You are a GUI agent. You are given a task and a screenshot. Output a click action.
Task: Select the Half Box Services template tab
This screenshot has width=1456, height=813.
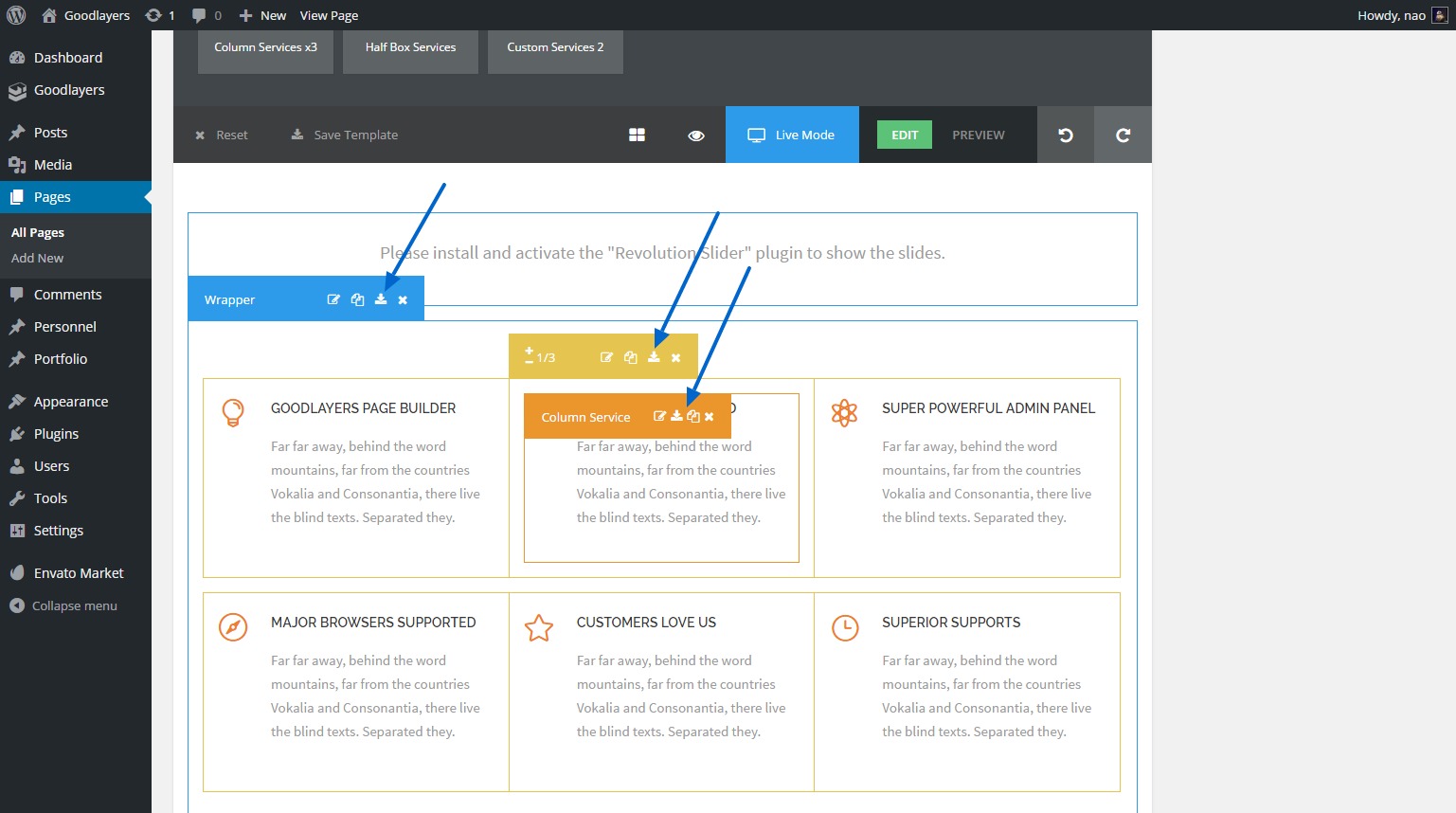point(410,47)
